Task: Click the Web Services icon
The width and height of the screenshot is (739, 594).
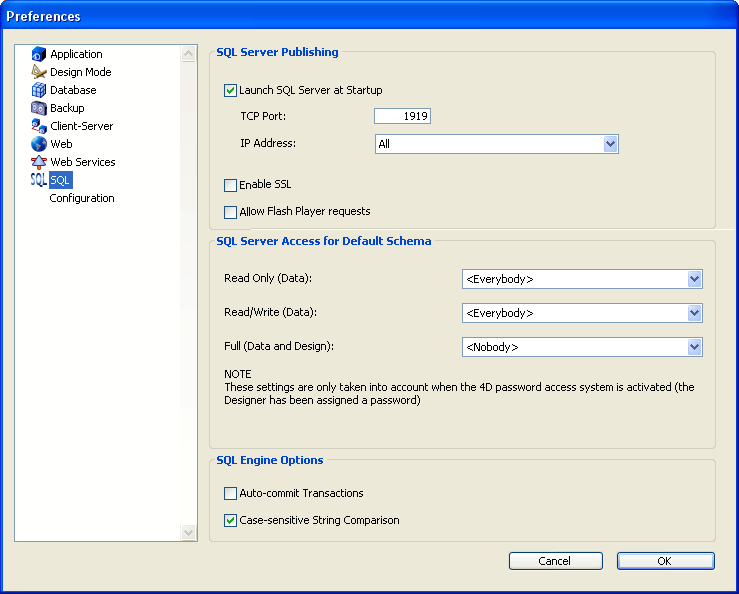Action: tap(39, 162)
